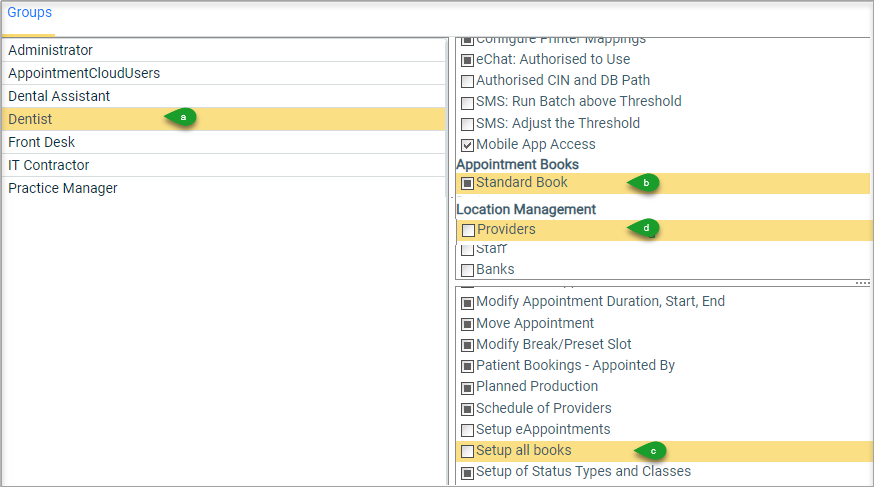This screenshot has width=874, height=487.
Task: Toggle Setup of Status Types and Classes
Action: pos(468,473)
